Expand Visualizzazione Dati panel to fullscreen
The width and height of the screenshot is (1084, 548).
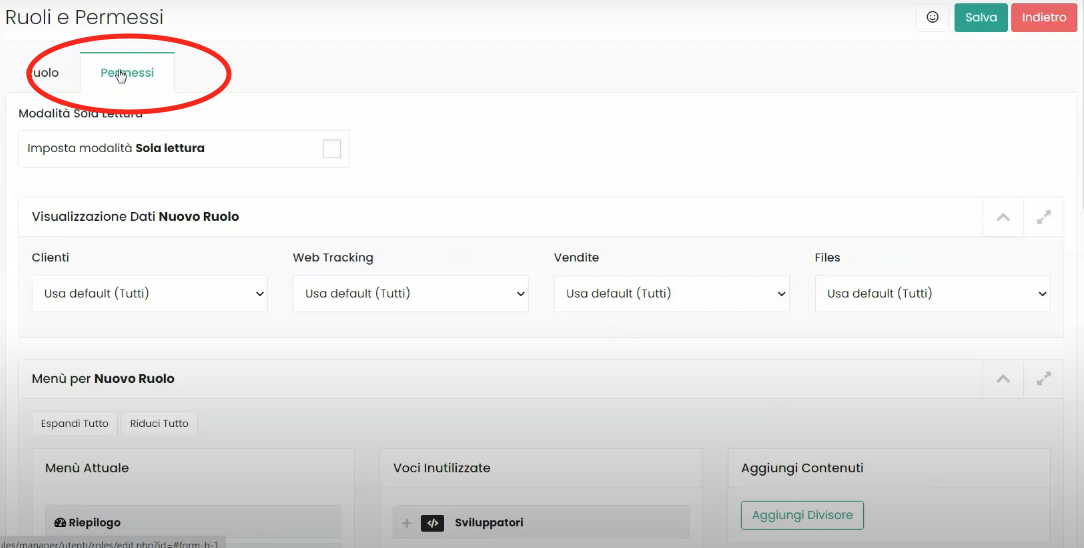(1043, 217)
